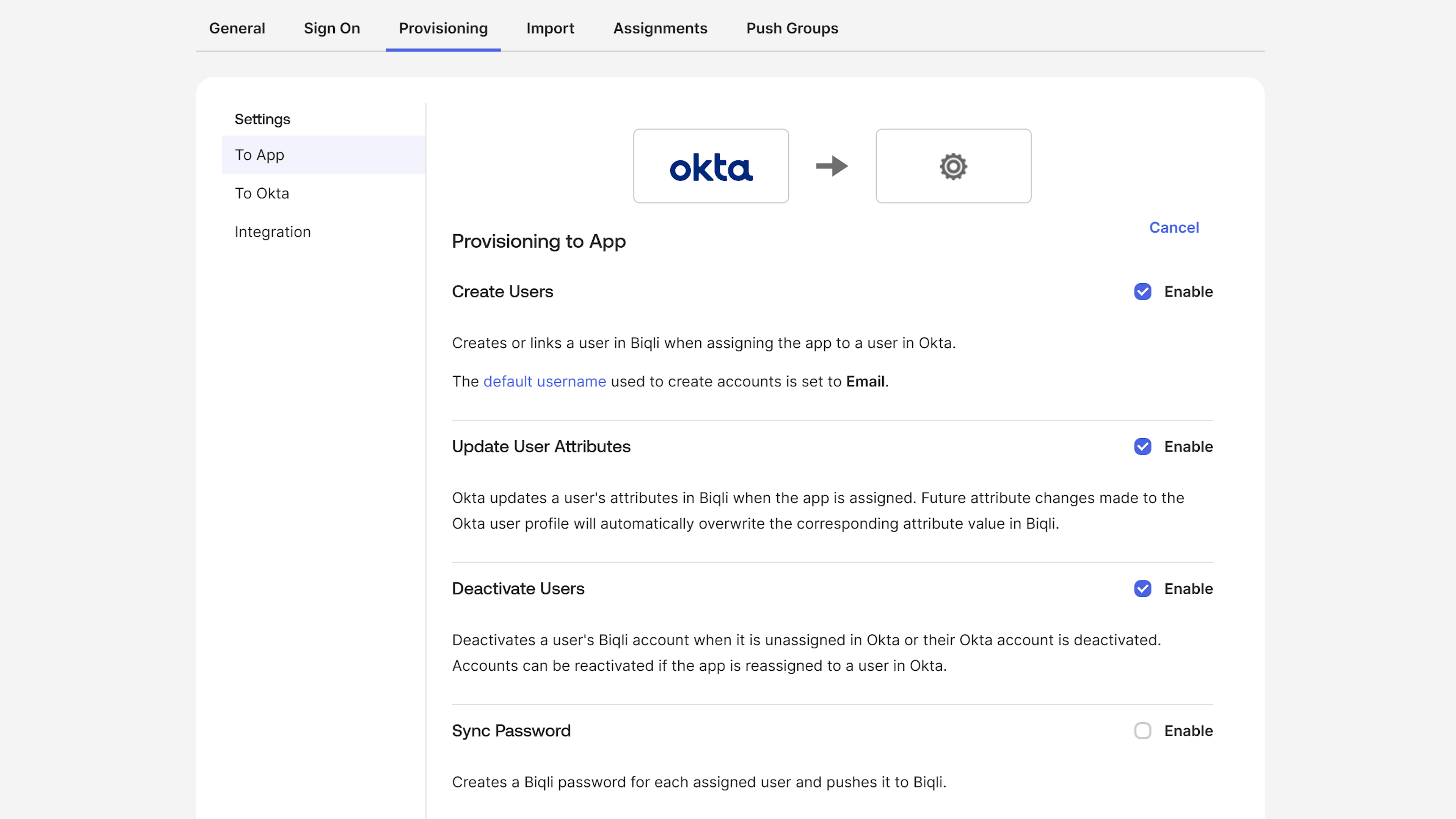The height and width of the screenshot is (819, 1456).
Task: Select To Okta in Settings sidebar
Action: pyautogui.click(x=323, y=193)
